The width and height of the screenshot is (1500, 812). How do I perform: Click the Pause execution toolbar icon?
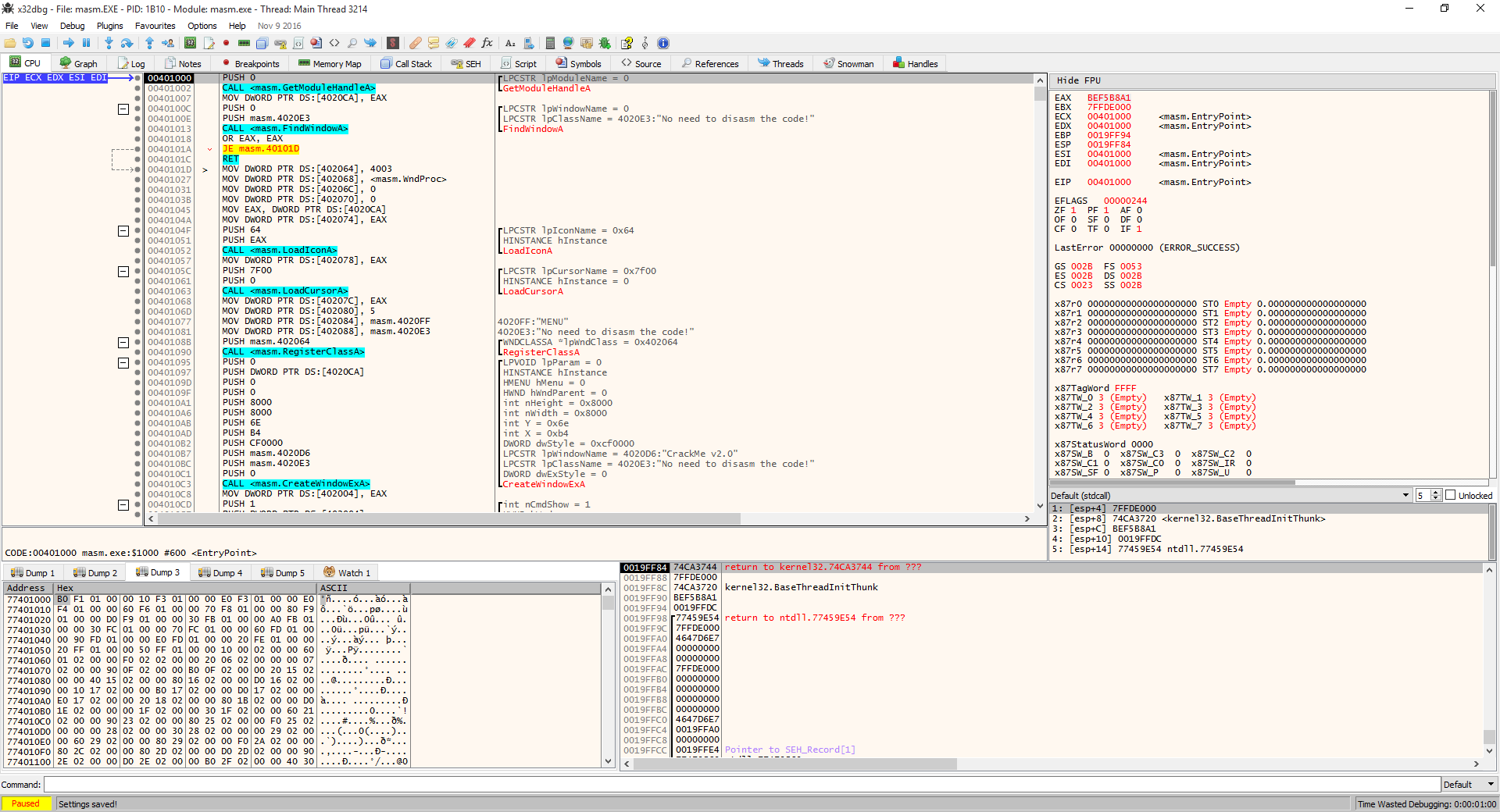pyautogui.click(x=87, y=43)
